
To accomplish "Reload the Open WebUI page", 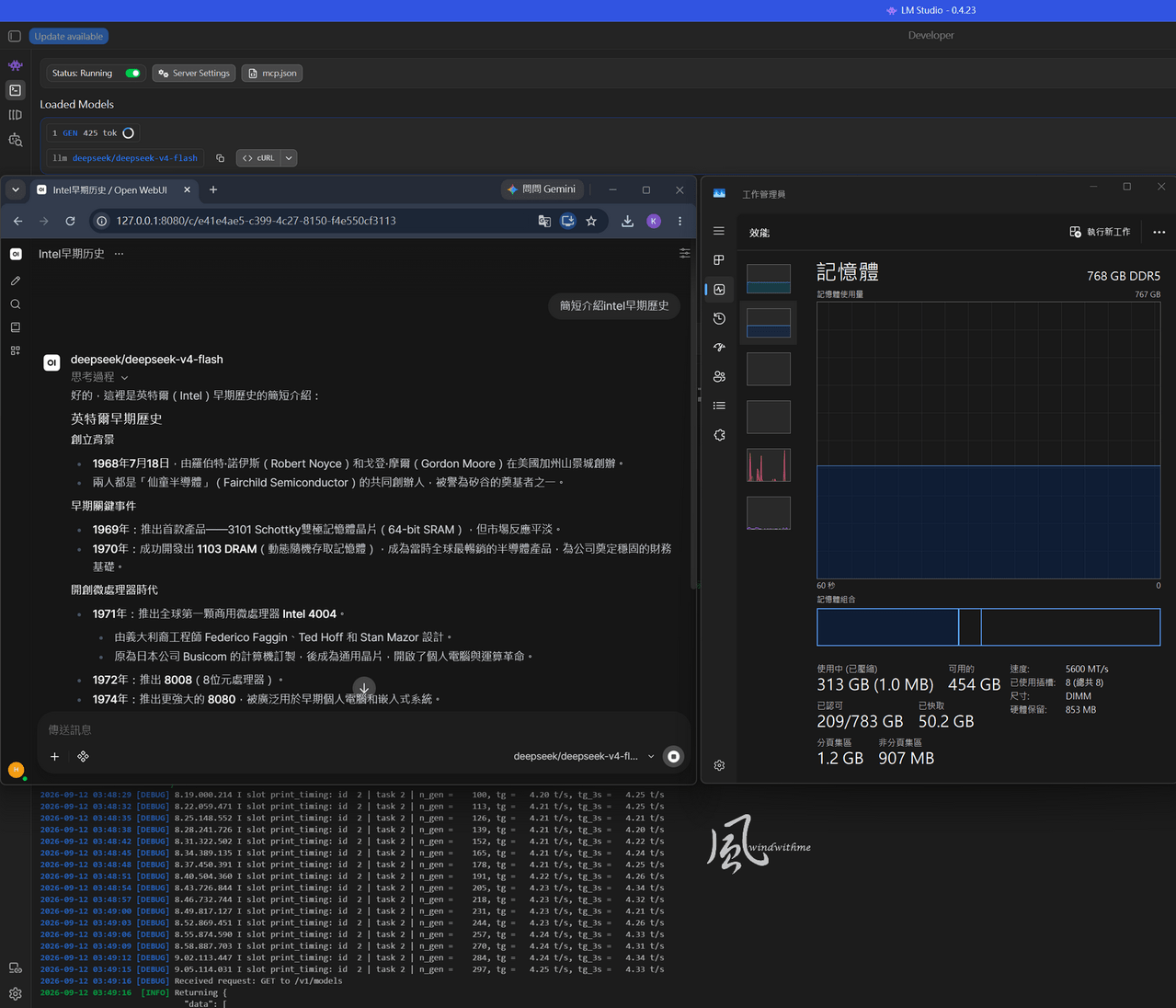I will coord(70,221).
